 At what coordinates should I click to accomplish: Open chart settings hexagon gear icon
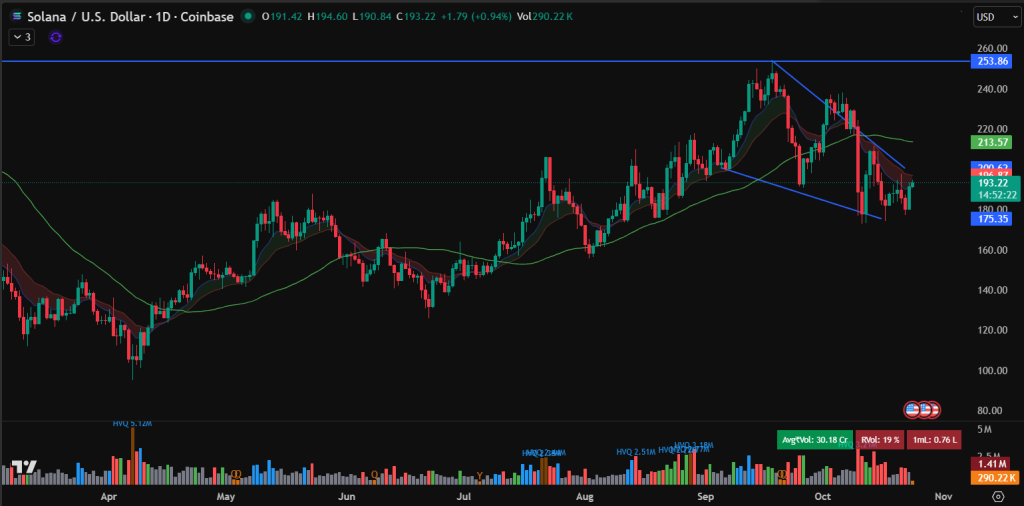point(999,496)
